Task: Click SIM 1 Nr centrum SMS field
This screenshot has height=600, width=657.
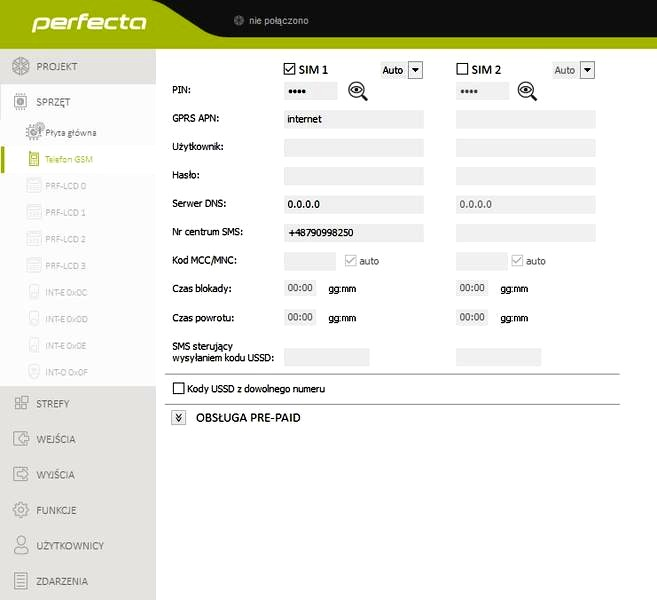Action: (x=354, y=233)
